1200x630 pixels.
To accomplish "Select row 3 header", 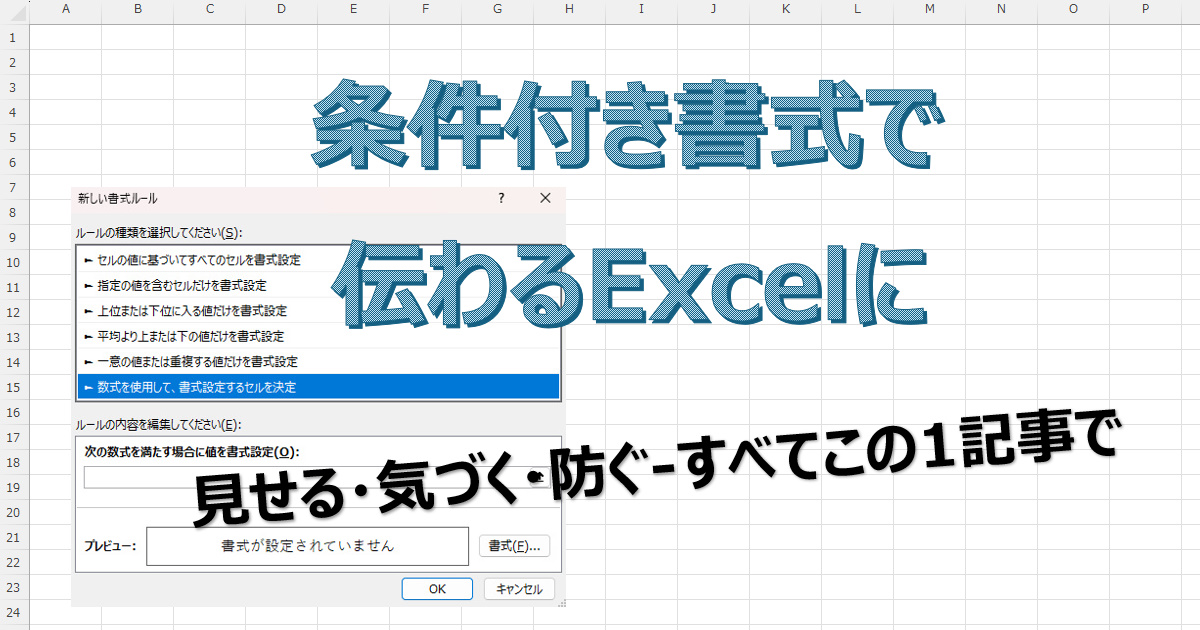I will click(14, 87).
